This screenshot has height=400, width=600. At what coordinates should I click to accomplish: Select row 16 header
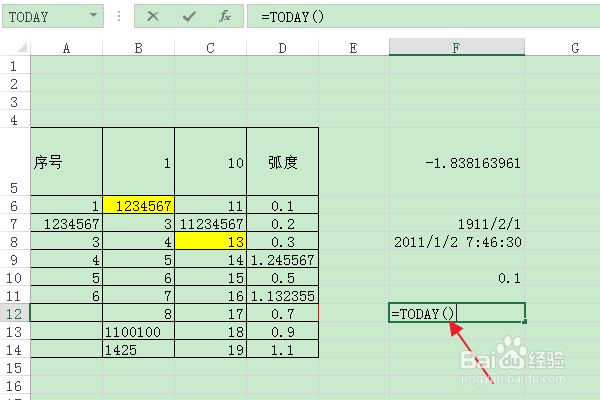click(x=15, y=385)
